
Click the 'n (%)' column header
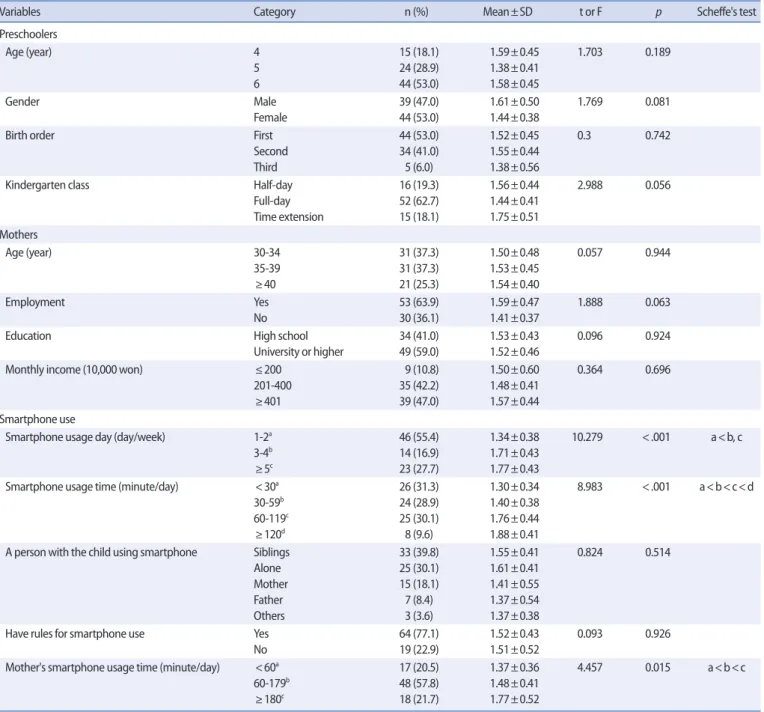(x=417, y=12)
